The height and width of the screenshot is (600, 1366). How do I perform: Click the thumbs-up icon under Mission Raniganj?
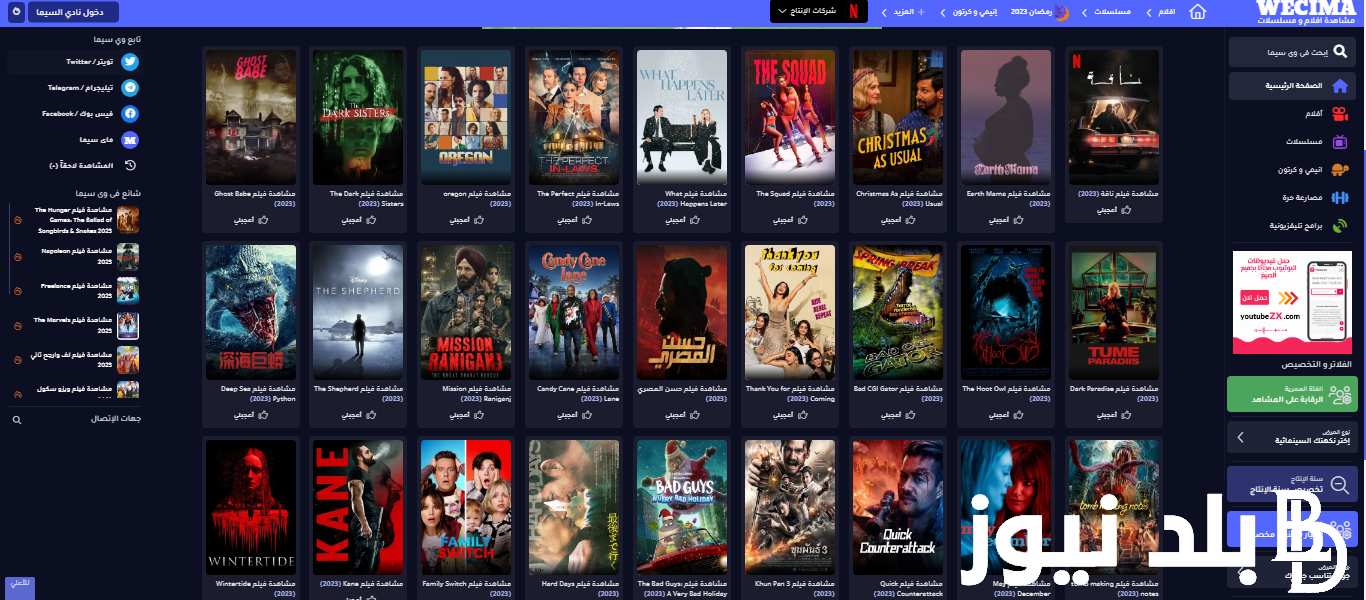478,414
